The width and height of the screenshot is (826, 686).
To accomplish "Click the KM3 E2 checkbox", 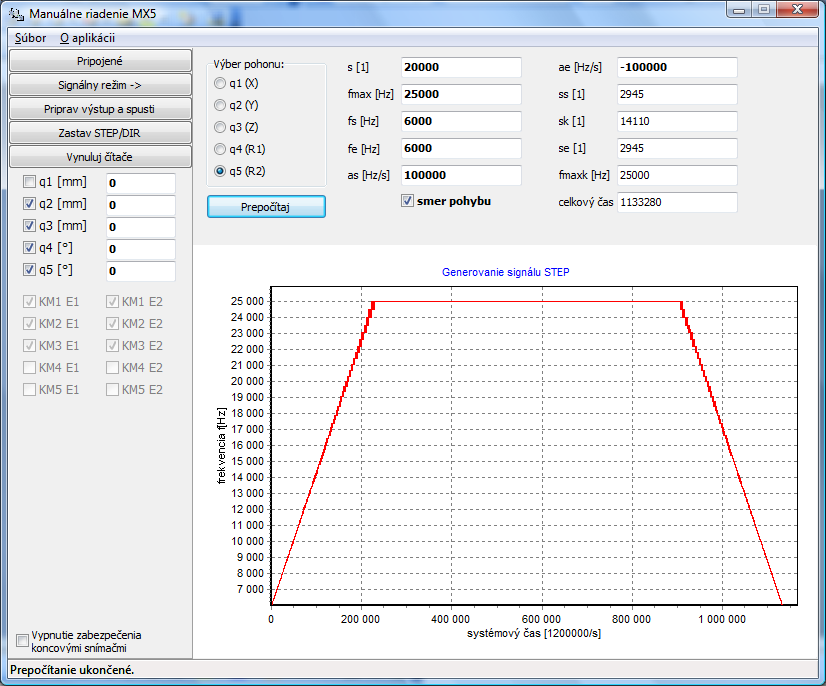I will [112, 346].
